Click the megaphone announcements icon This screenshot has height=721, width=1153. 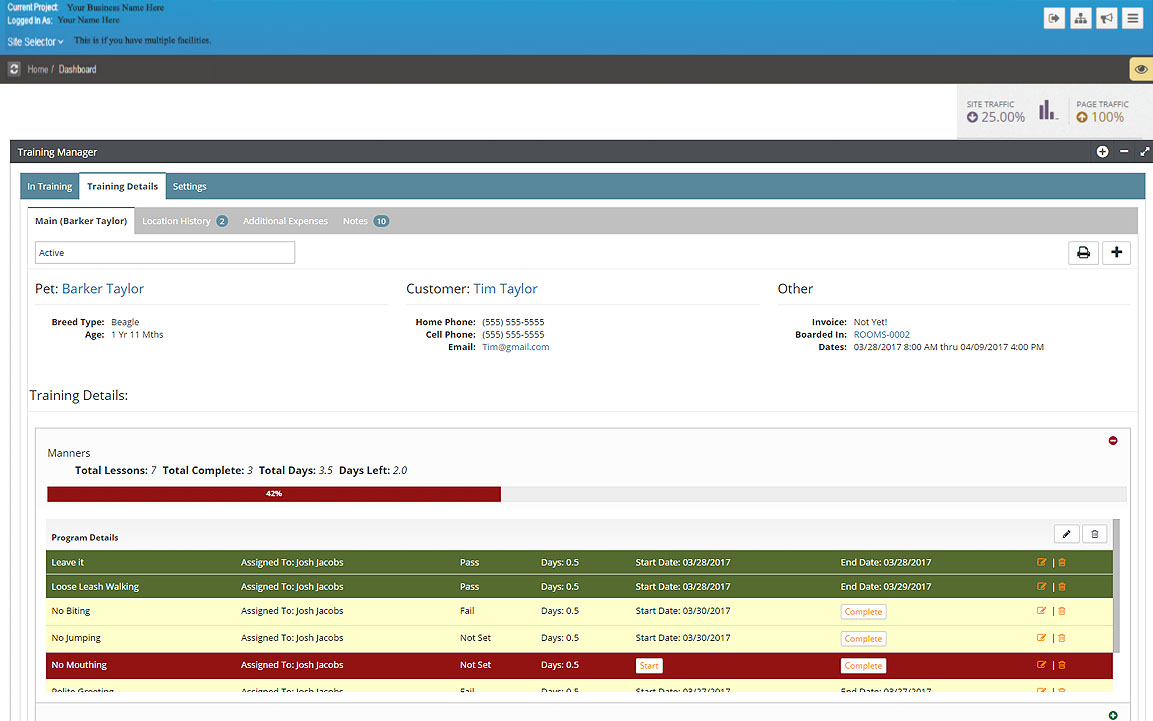[x=1106, y=18]
